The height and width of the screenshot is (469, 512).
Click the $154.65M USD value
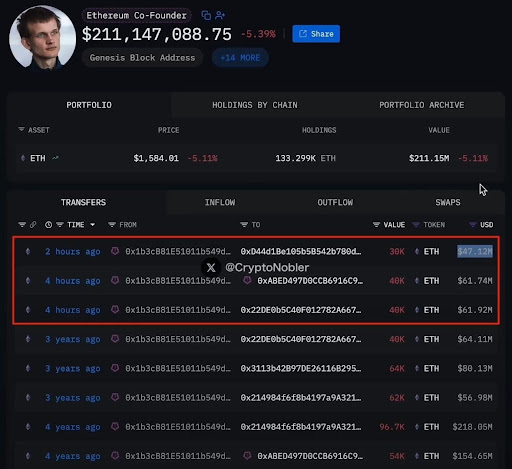click(x=472, y=456)
